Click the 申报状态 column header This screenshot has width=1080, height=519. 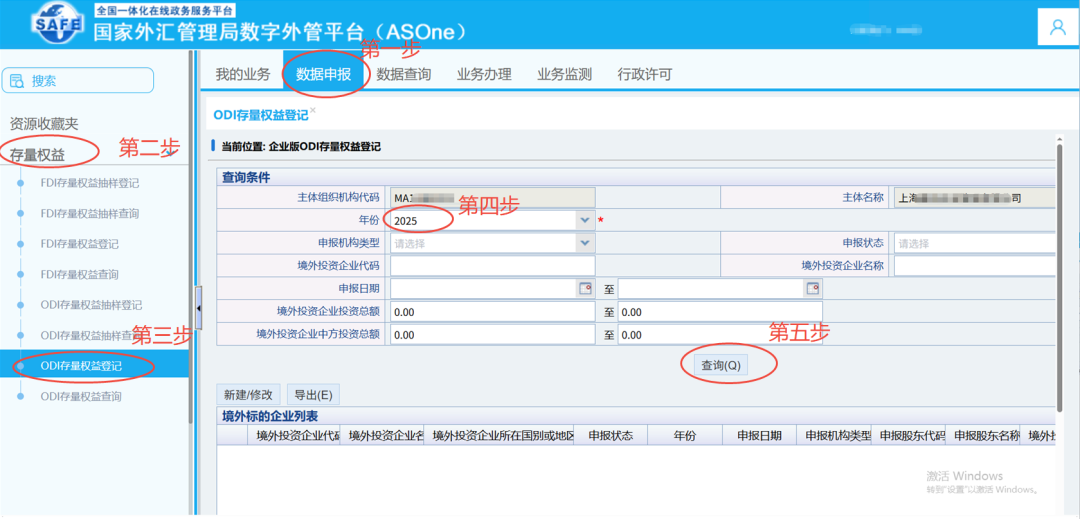[x=611, y=436]
